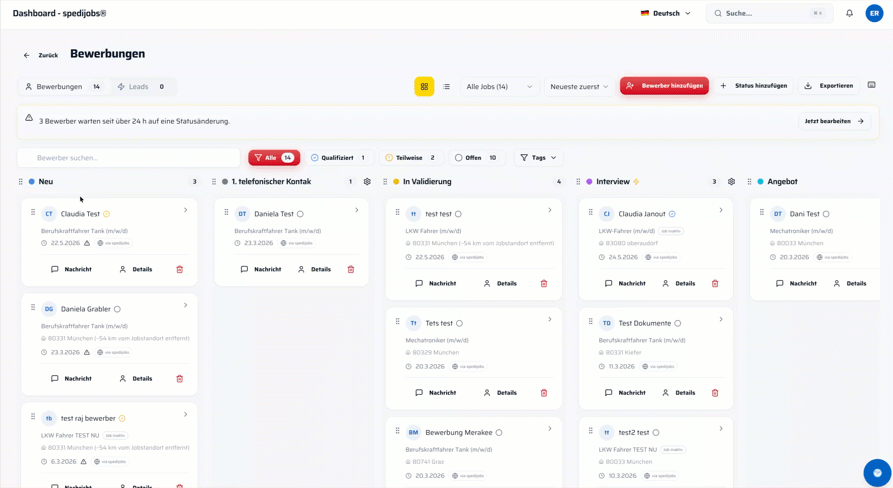Grab the drag handle on Daniela Test card
The width and height of the screenshot is (893, 488).
point(226,212)
